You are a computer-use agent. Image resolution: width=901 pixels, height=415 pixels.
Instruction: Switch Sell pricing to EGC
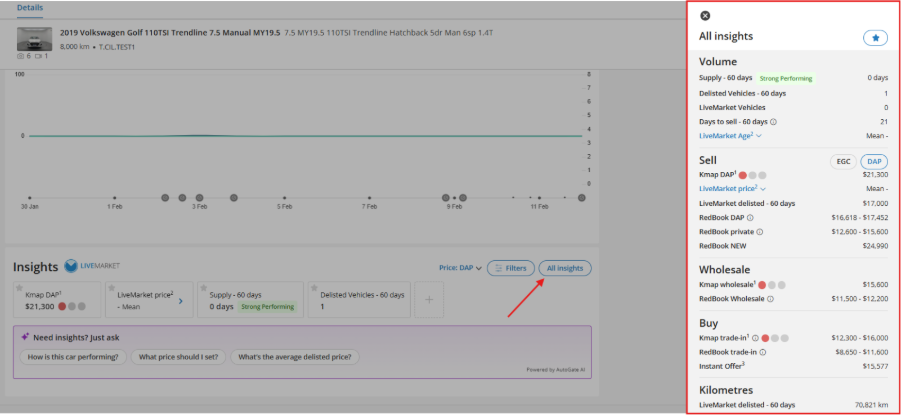(x=841, y=161)
